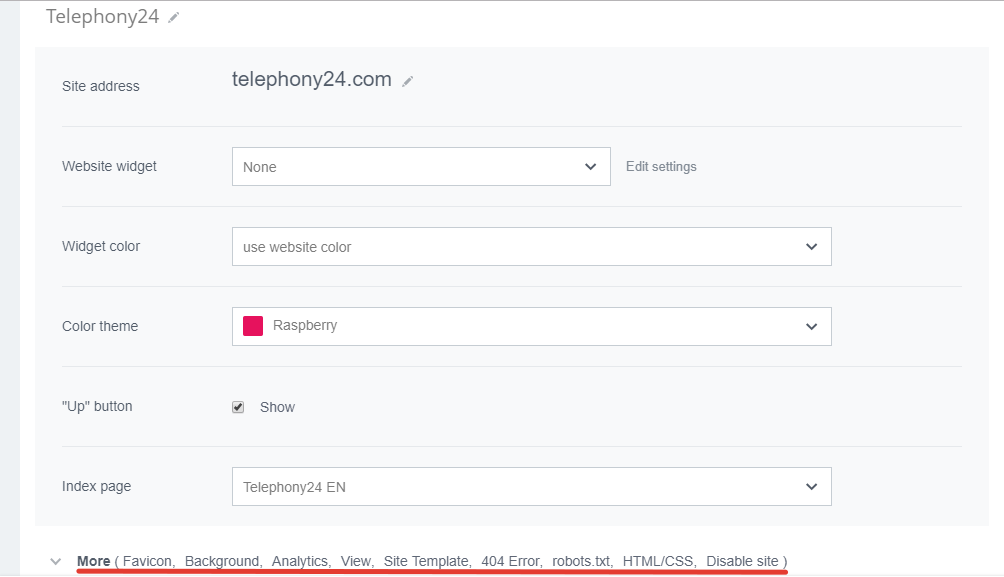
Task: Click the Telephony24 site title
Action: point(102,17)
